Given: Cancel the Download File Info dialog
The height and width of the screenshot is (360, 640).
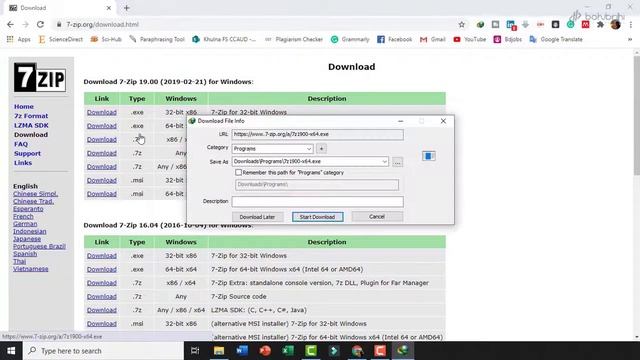Looking at the screenshot, I should click(377, 216).
